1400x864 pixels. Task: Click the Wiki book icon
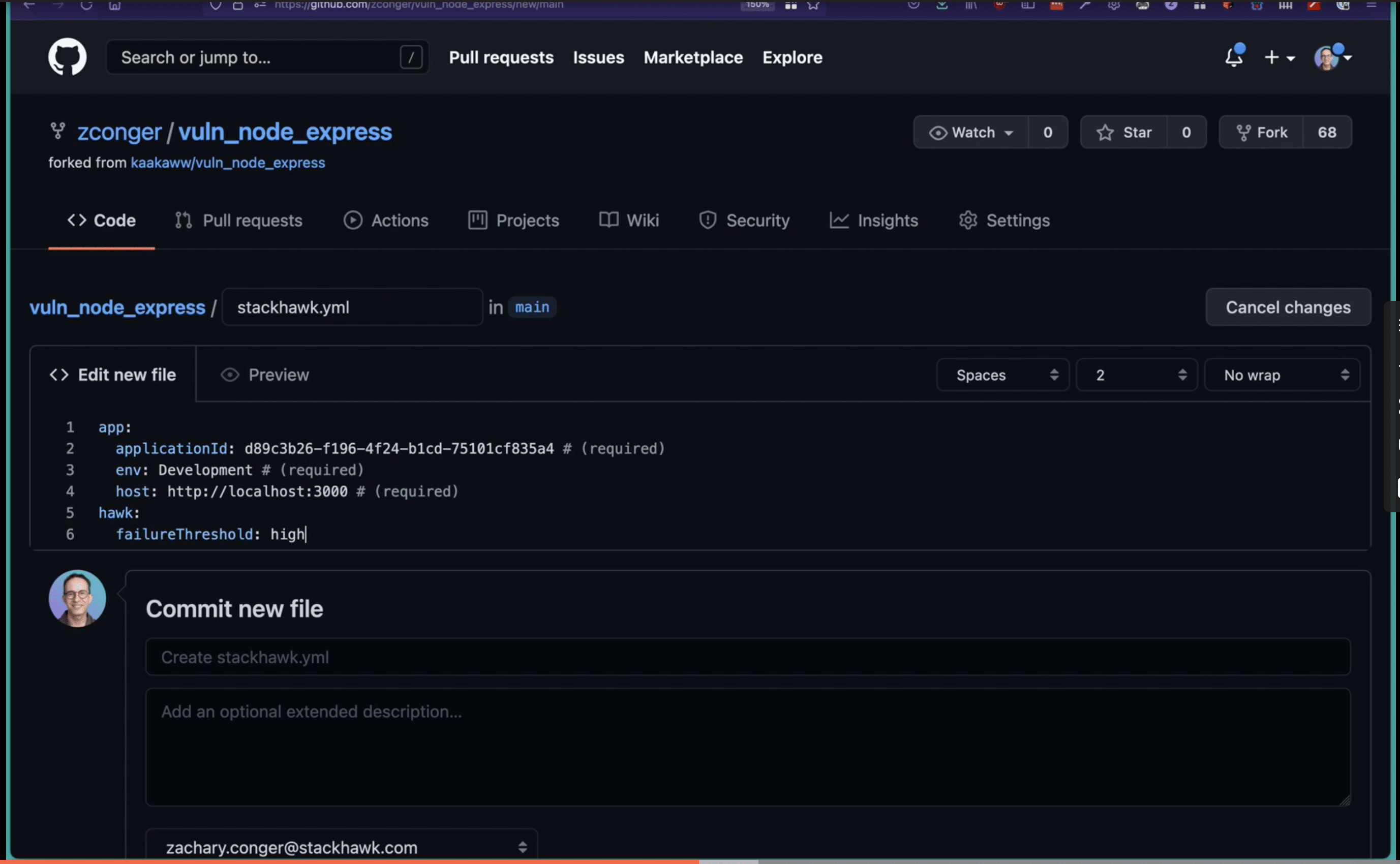point(608,220)
